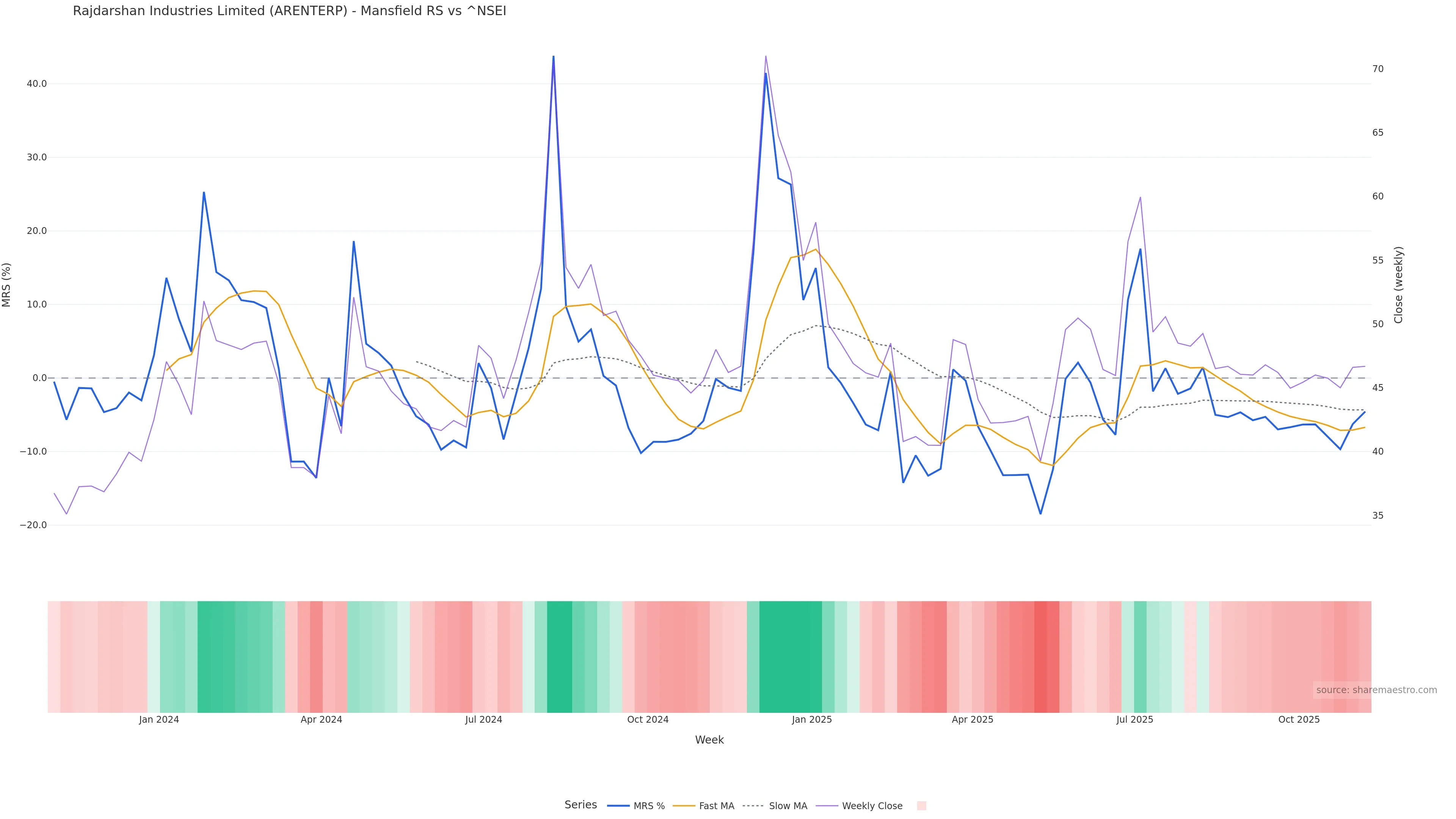This screenshot has height=819, width=1456.
Task: Click the chart title Rajdarshan Industries Limited
Action: pos(289,11)
